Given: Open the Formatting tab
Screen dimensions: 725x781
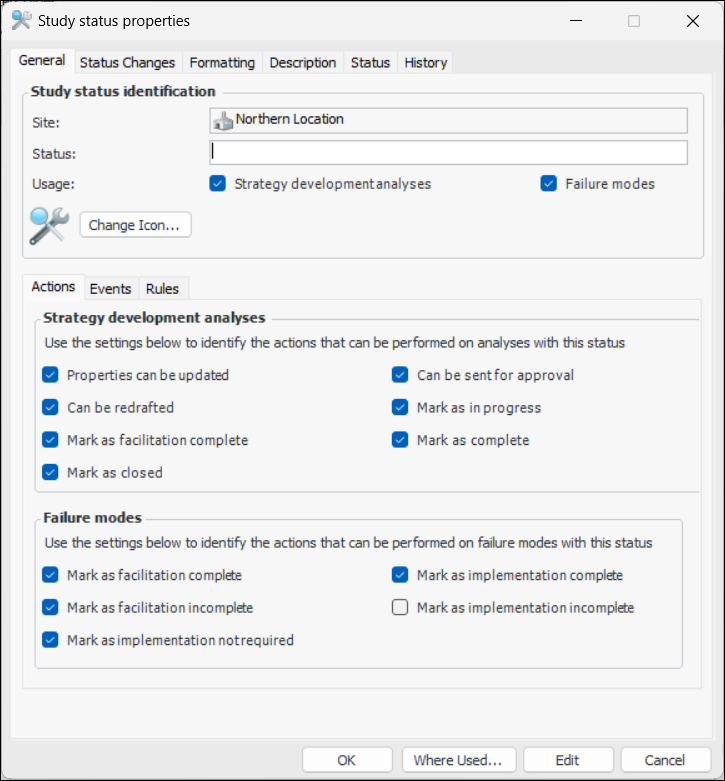Looking at the screenshot, I should 222,63.
